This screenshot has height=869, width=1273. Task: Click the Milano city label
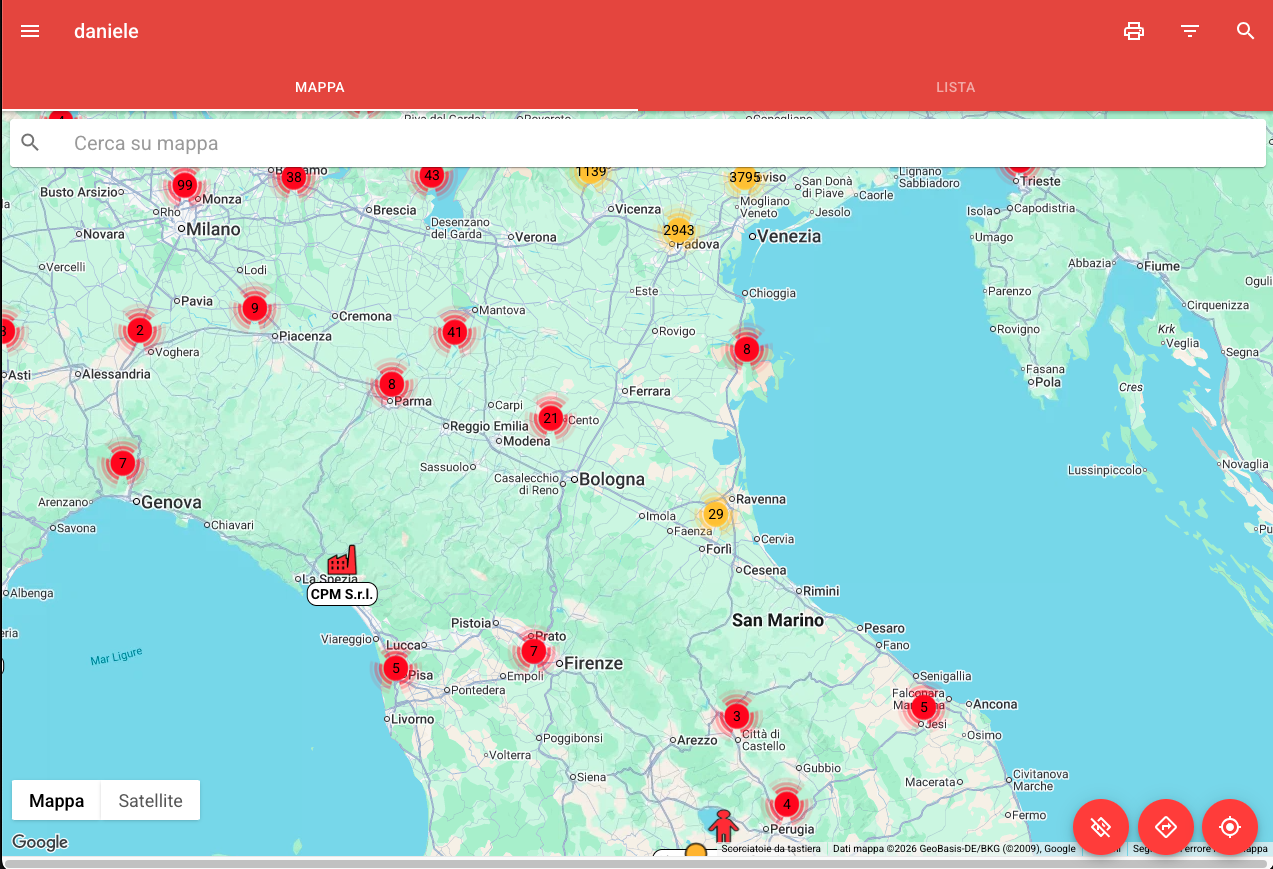[213, 229]
